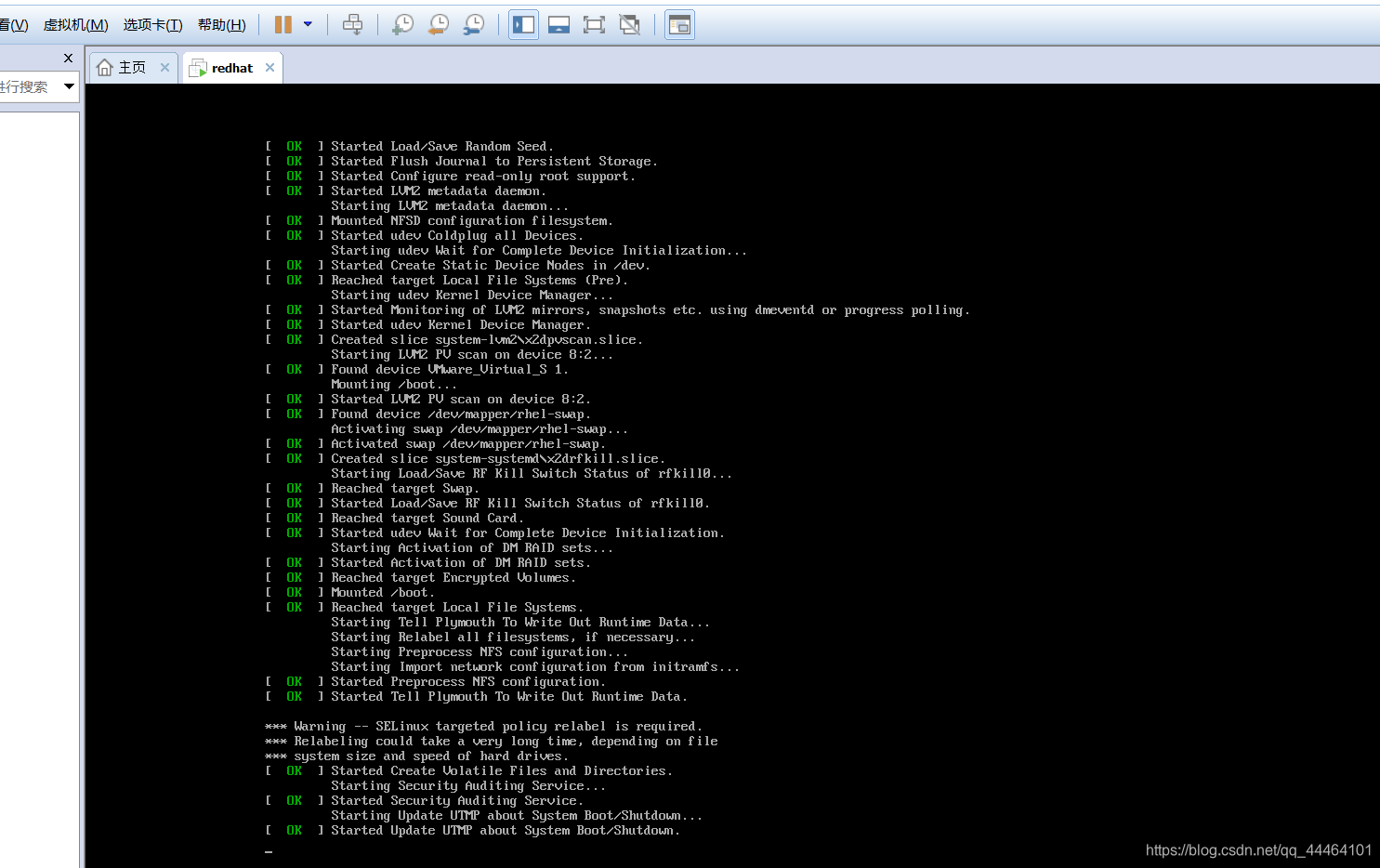Revert the VM to the previous snapshot
1380x868 pixels.
[438, 25]
